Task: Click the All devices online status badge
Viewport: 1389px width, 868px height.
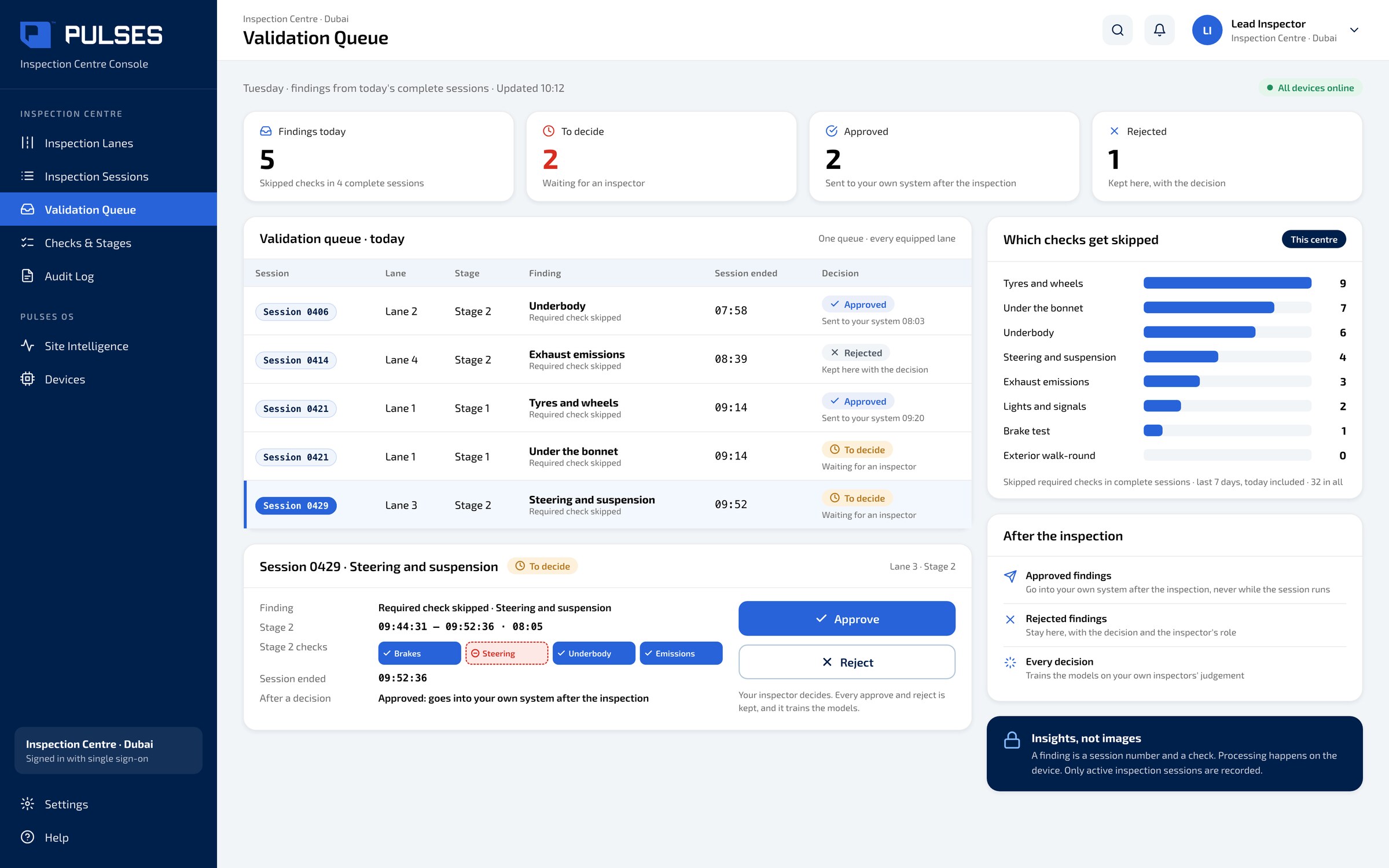Action: [1310, 88]
